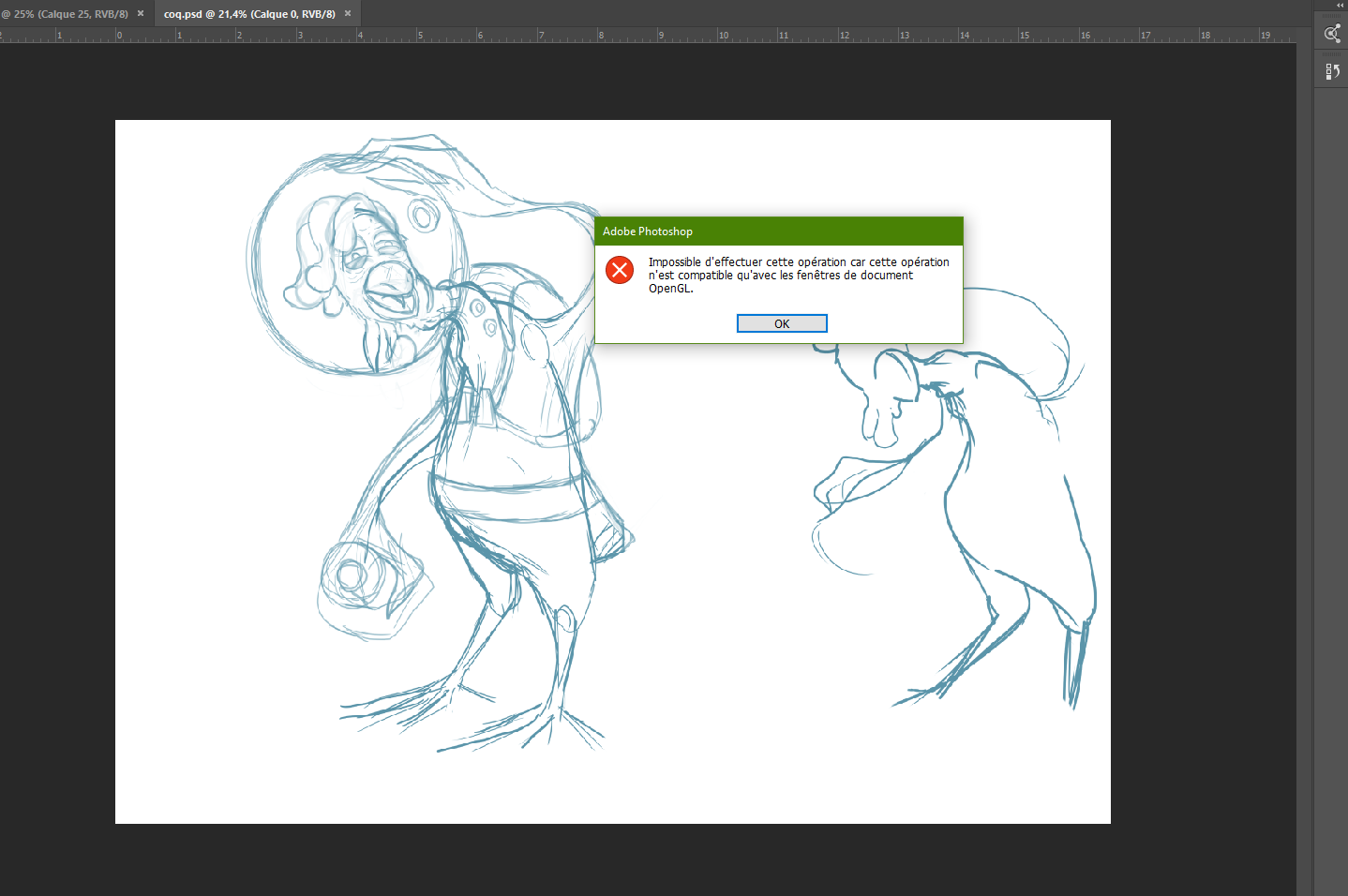The image size is (1348, 896).
Task: Open the node-shaped panel icon above History
Action: pyautogui.click(x=1332, y=35)
